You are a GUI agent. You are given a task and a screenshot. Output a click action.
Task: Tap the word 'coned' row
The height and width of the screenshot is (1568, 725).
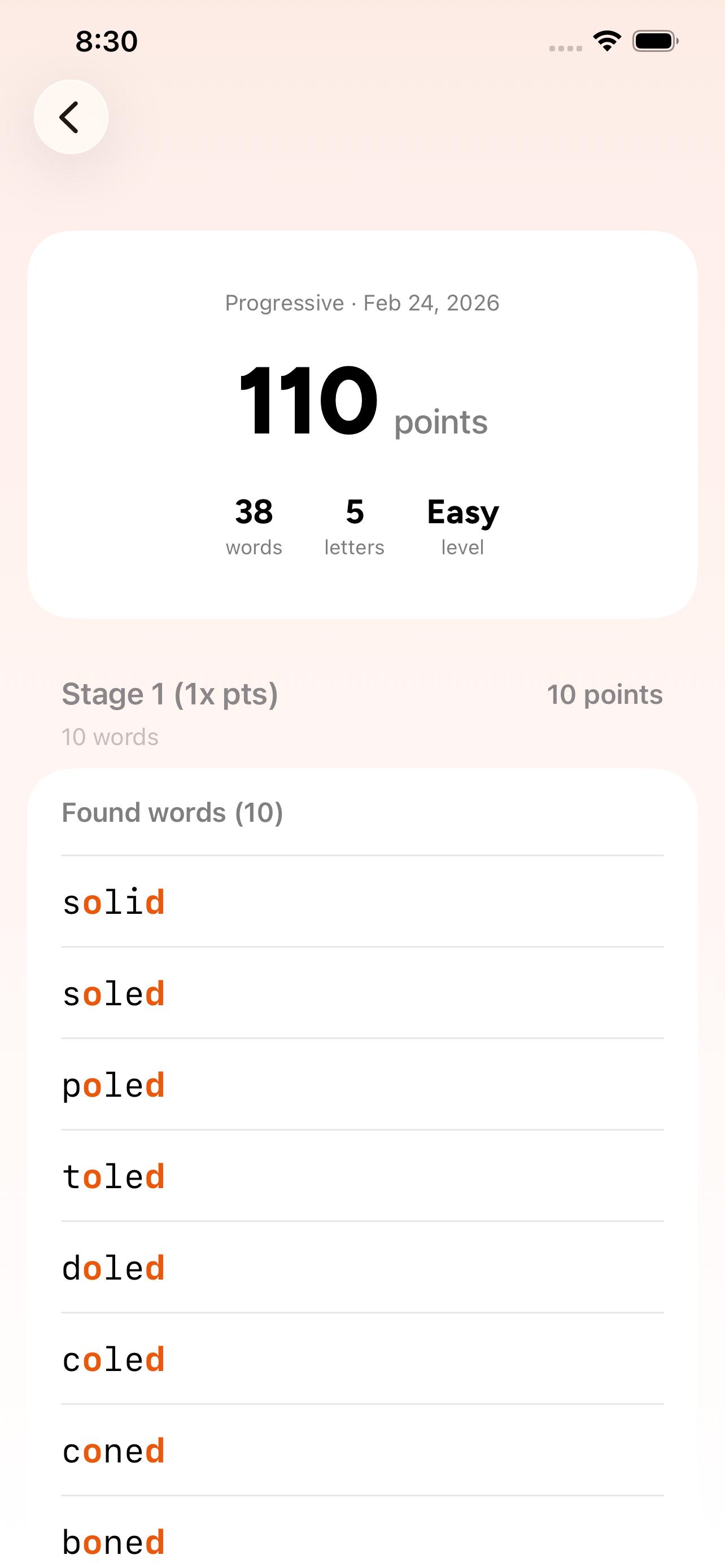tap(113, 1449)
